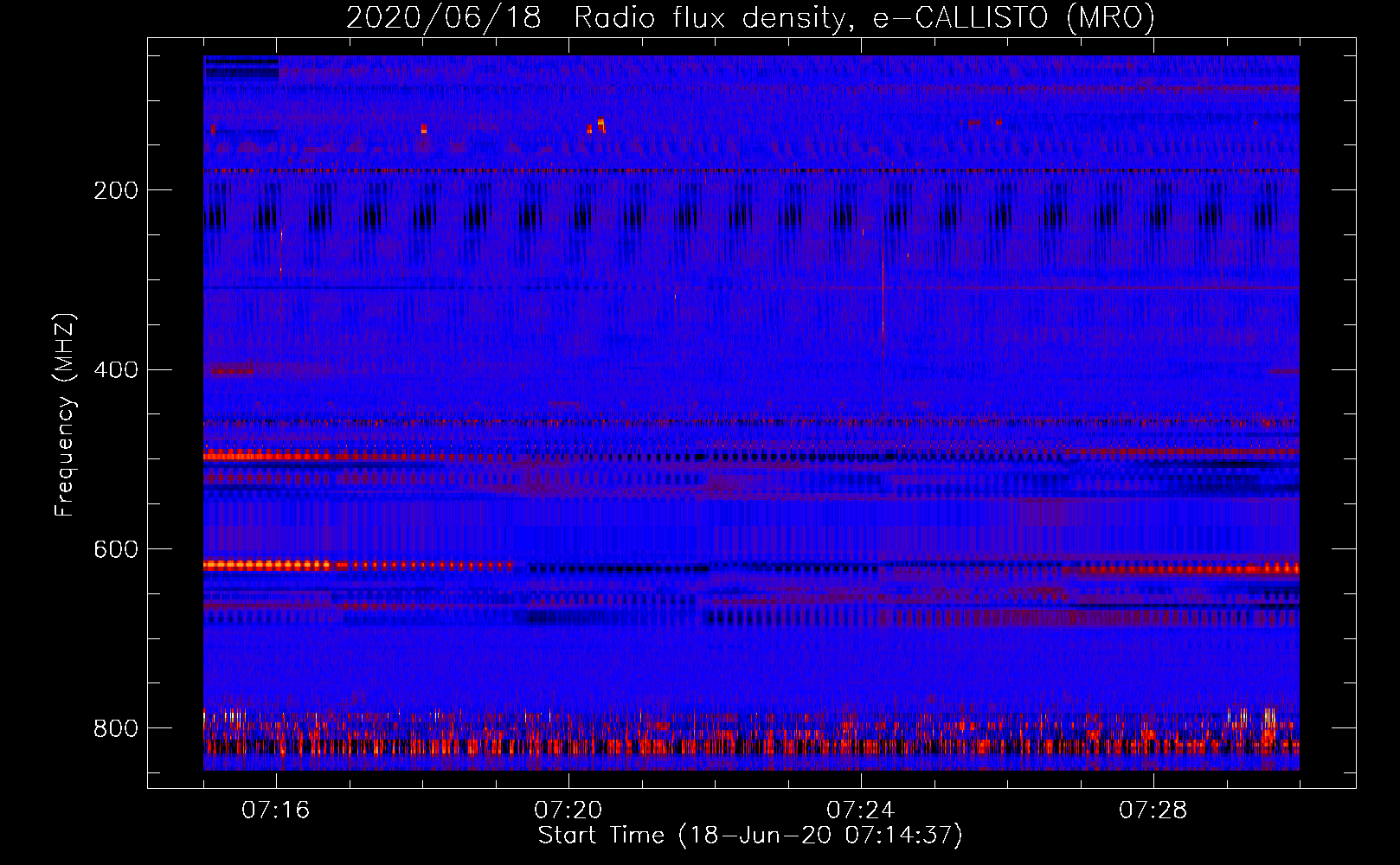Viewport: 1400px width, 865px height.
Task: Click the 07:24 time tick label
Action: [861, 811]
